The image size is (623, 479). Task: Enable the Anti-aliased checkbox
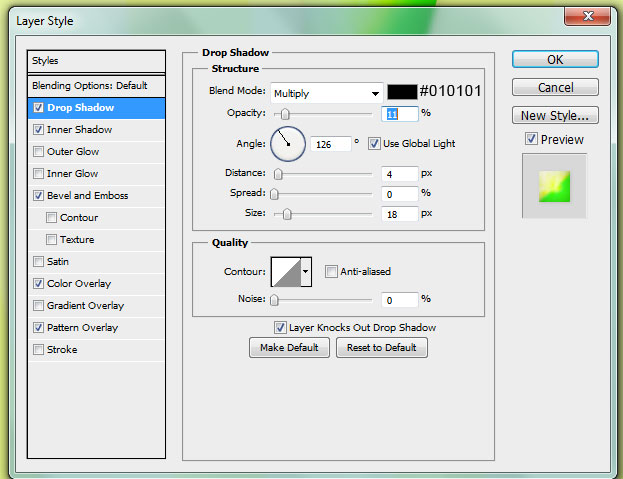(332, 272)
